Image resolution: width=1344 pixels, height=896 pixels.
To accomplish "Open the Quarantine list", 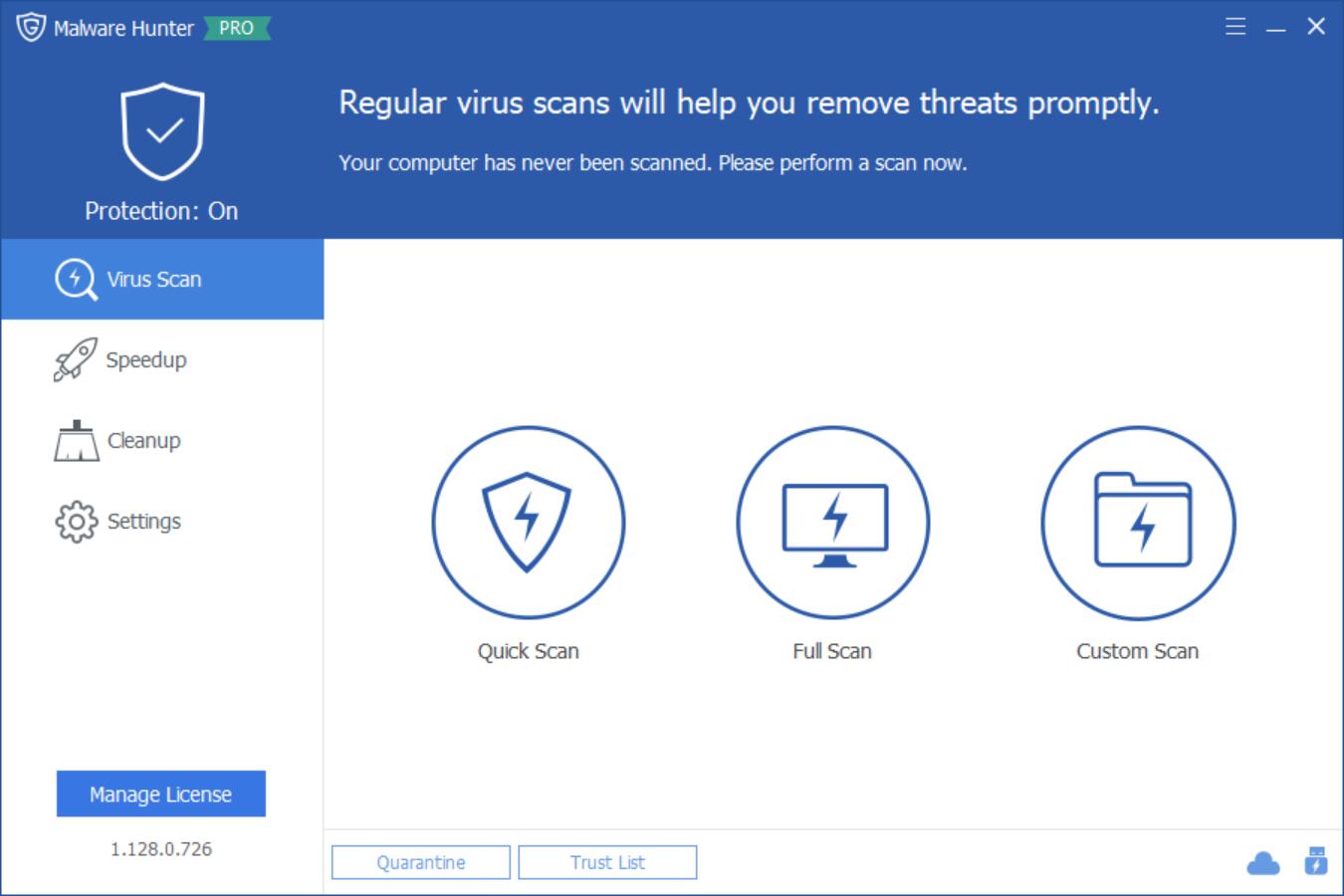I will pos(420,861).
